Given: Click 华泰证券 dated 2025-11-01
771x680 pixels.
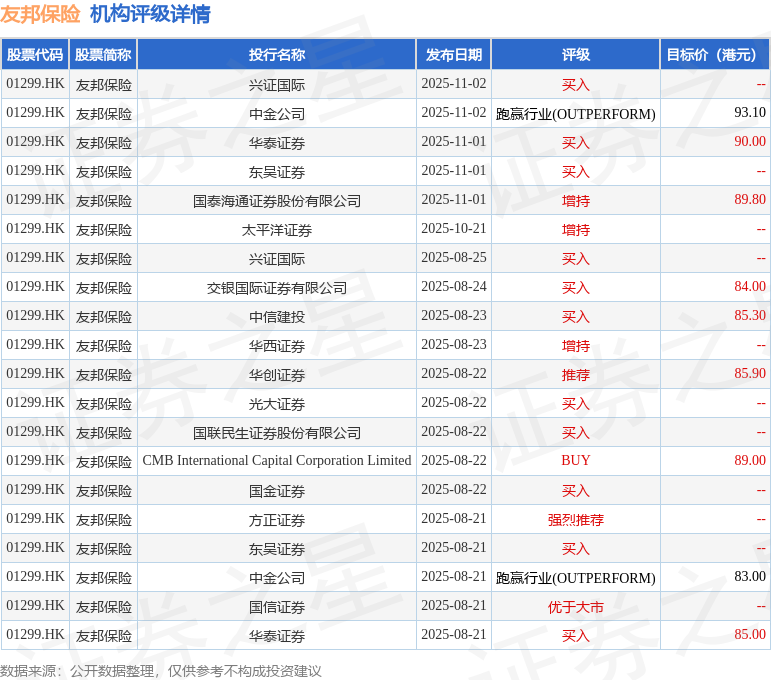Looking at the screenshot, I should (x=277, y=143).
